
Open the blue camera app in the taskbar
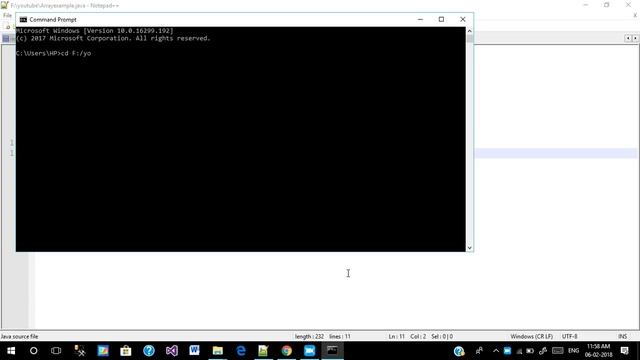[309, 351]
